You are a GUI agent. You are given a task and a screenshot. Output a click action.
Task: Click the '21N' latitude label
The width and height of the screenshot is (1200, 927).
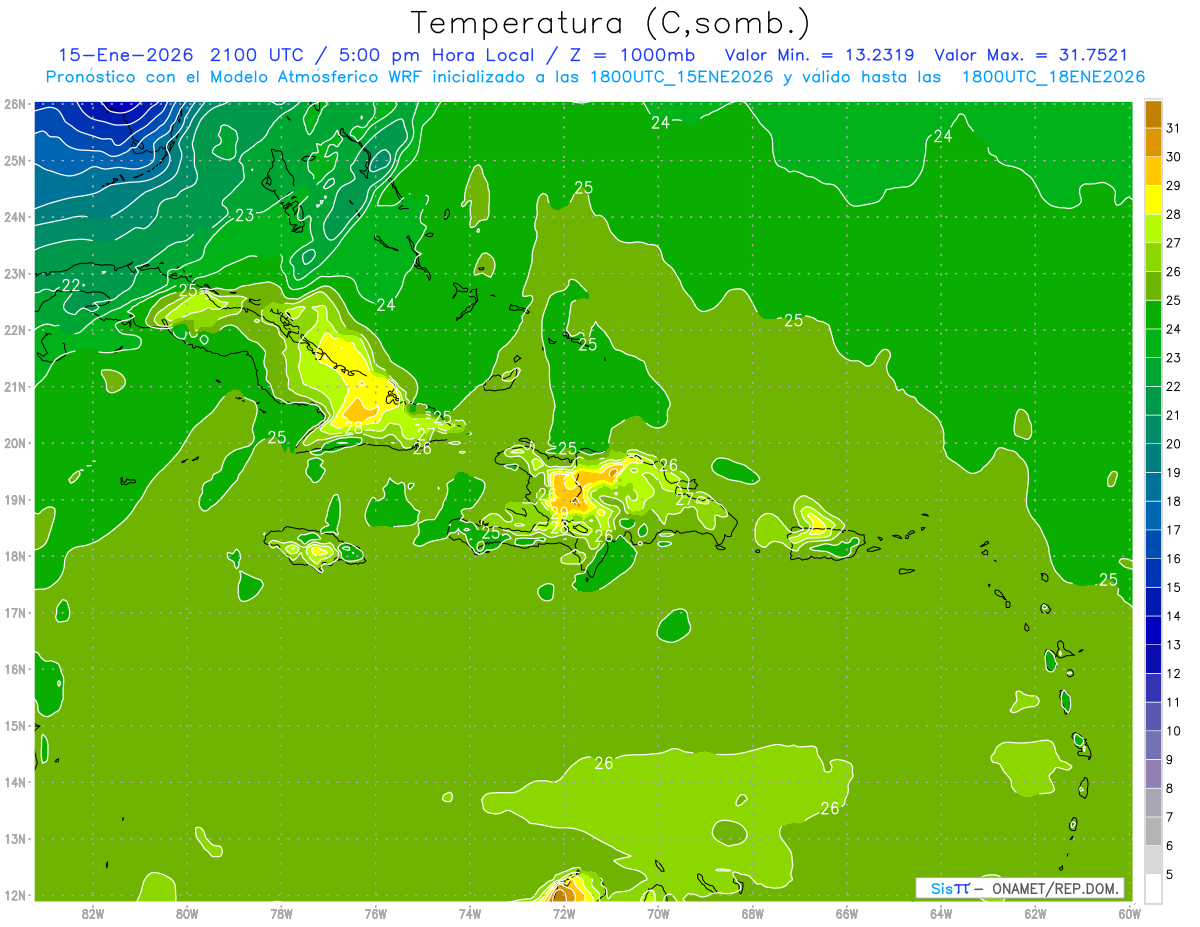(14, 387)
